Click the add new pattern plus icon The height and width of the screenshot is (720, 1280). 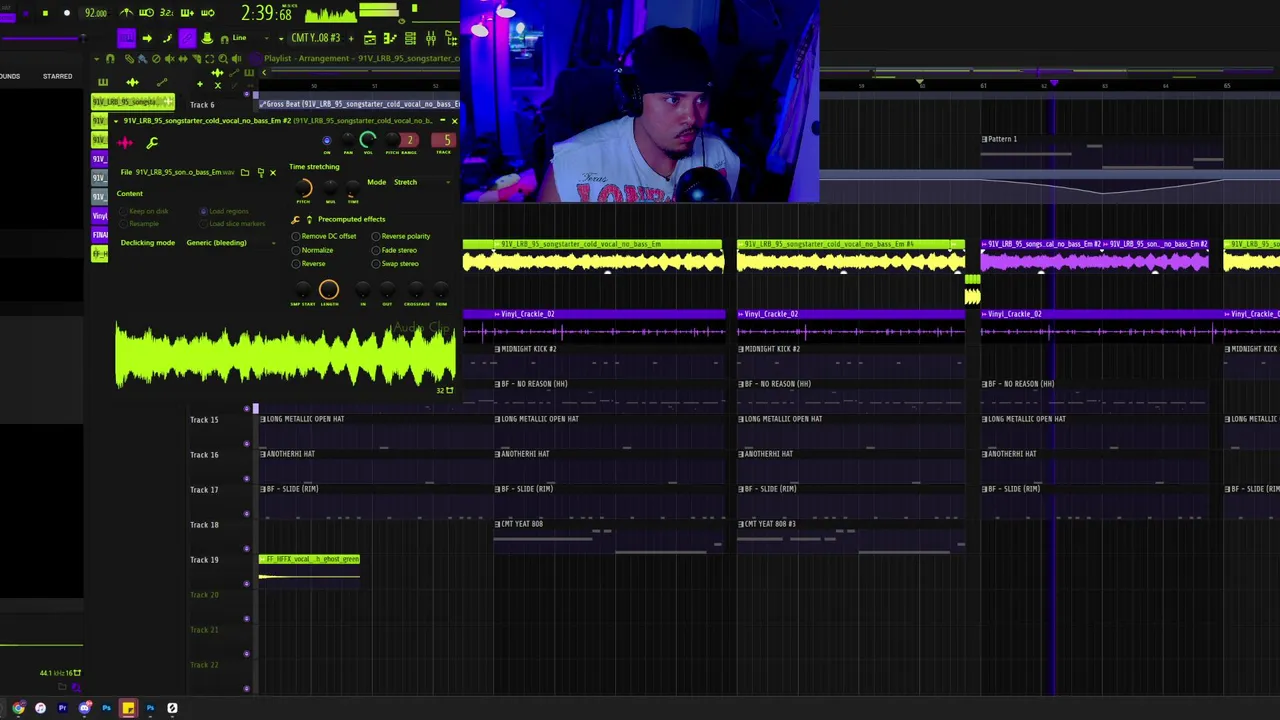(x=351, y=38)
